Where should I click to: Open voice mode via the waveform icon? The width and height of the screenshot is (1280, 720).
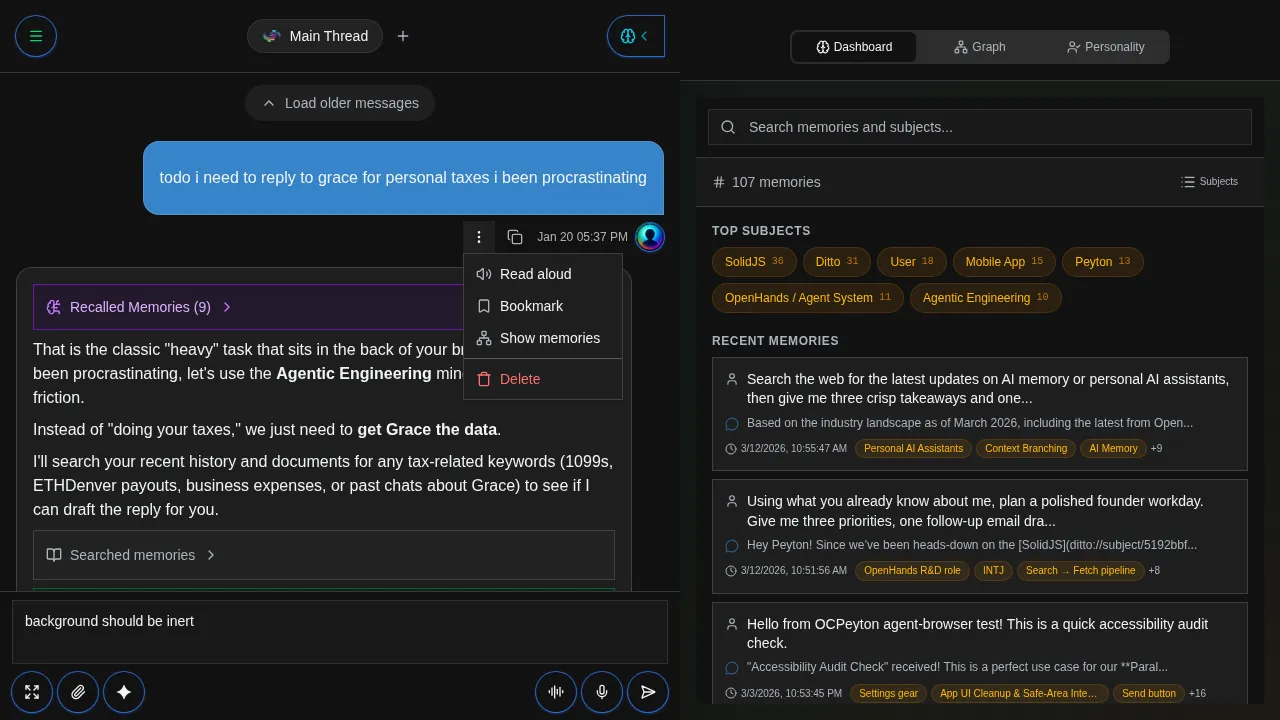556,692
